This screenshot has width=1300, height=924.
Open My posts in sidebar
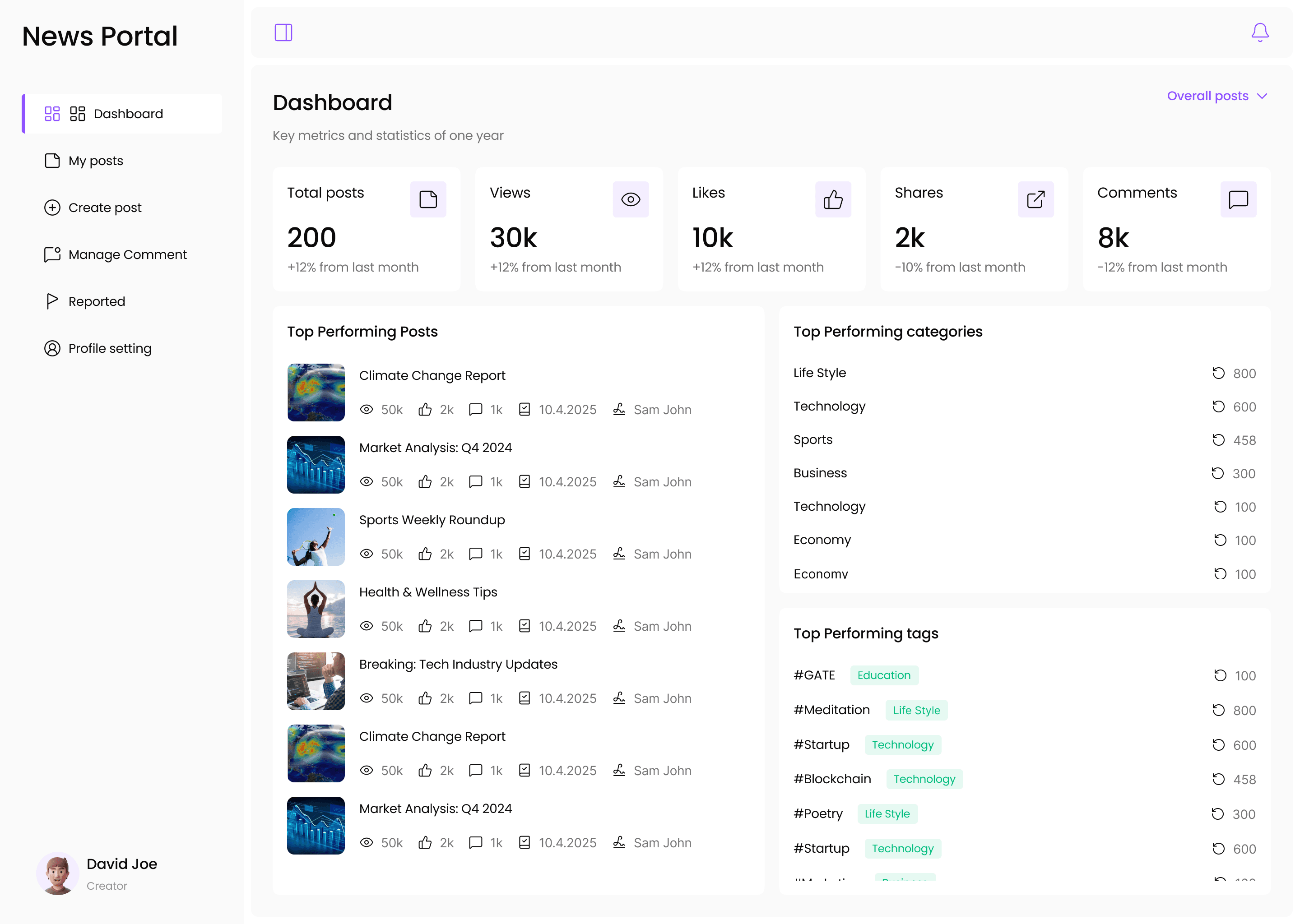[96, 161]
